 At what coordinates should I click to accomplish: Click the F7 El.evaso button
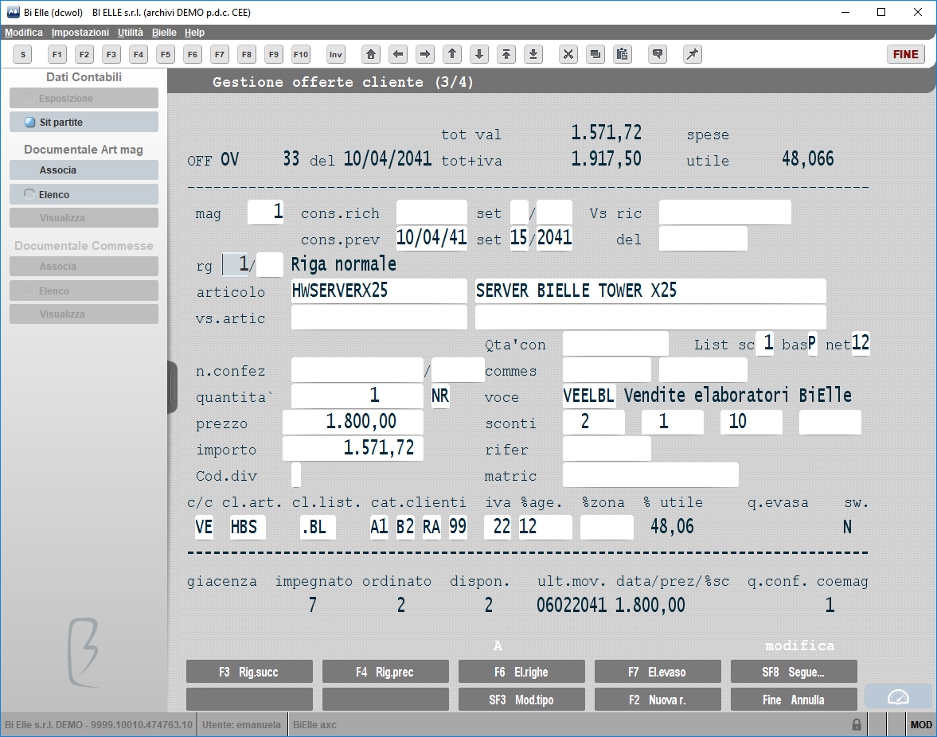point(658,672)
